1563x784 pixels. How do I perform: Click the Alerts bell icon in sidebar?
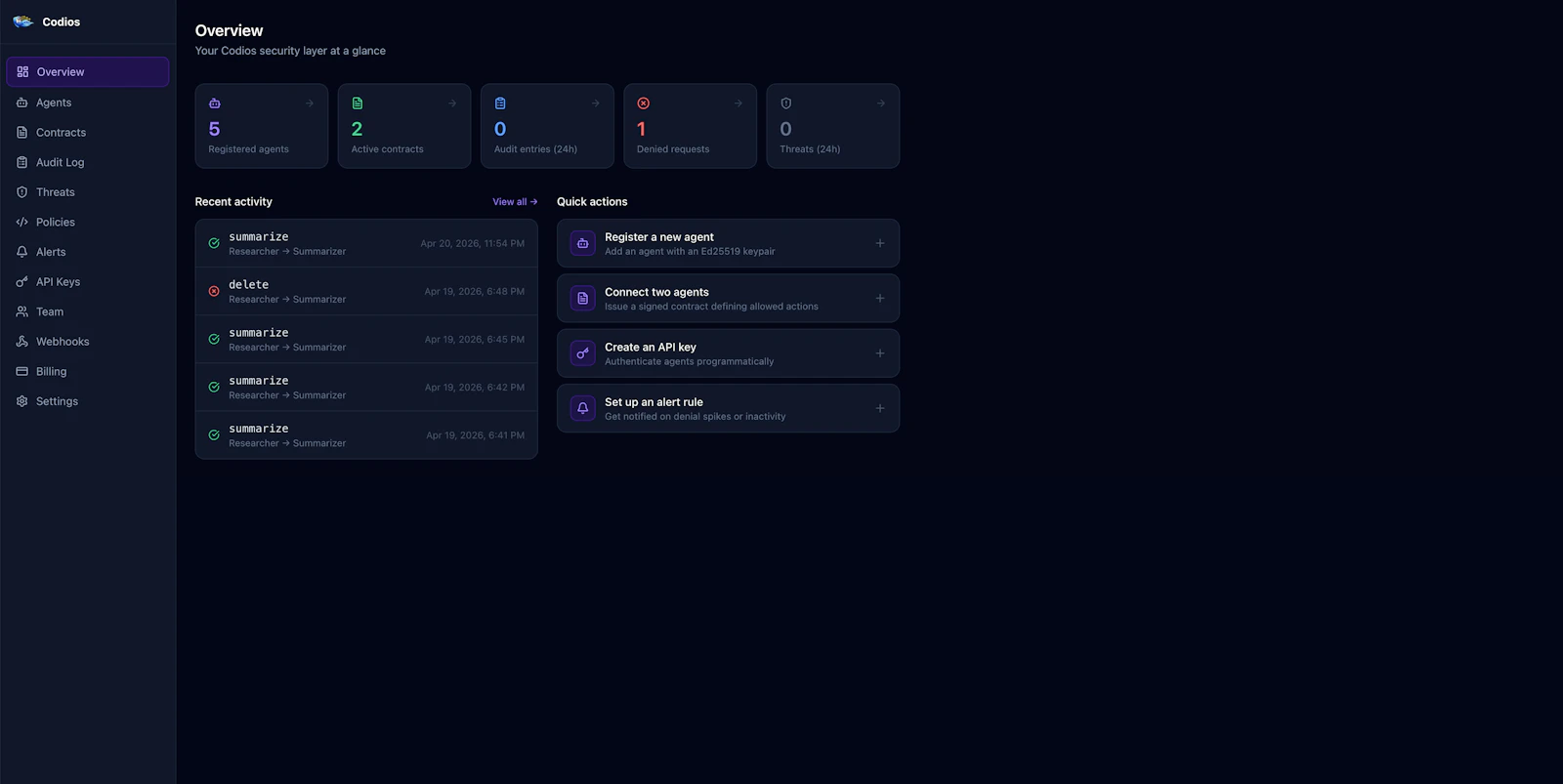[21, 252]
